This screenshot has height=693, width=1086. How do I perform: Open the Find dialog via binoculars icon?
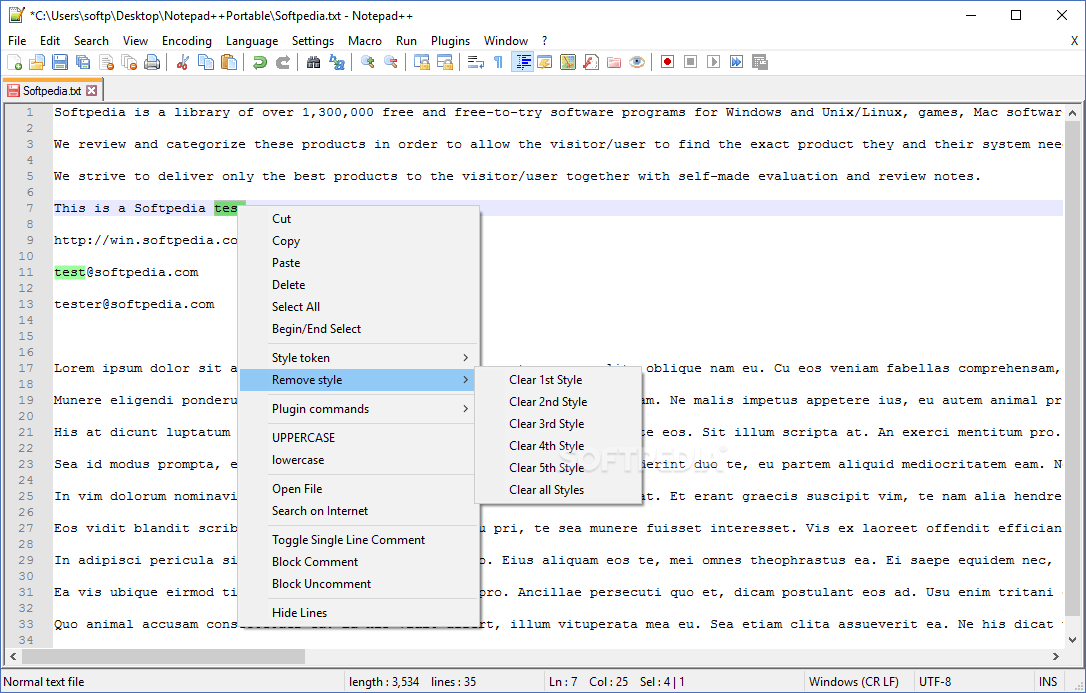click(x=313, y=61)
